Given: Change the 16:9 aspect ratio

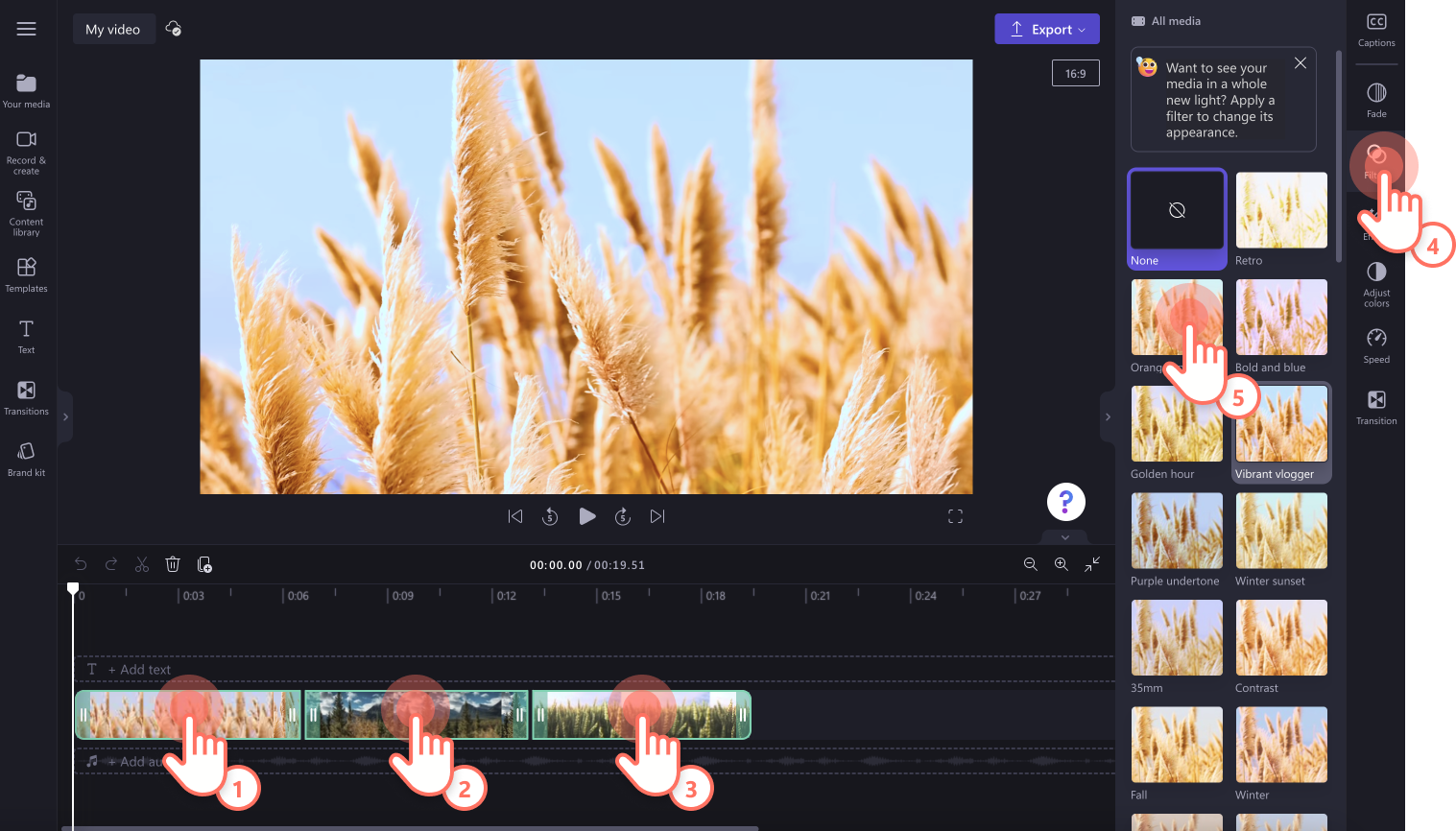Looking at the screenshot, I should pos(1075,73).
